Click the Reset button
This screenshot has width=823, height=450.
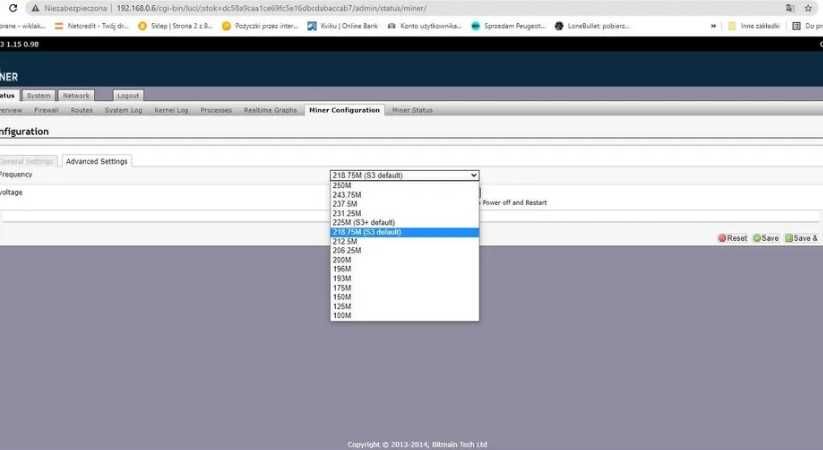coord(733,238)
